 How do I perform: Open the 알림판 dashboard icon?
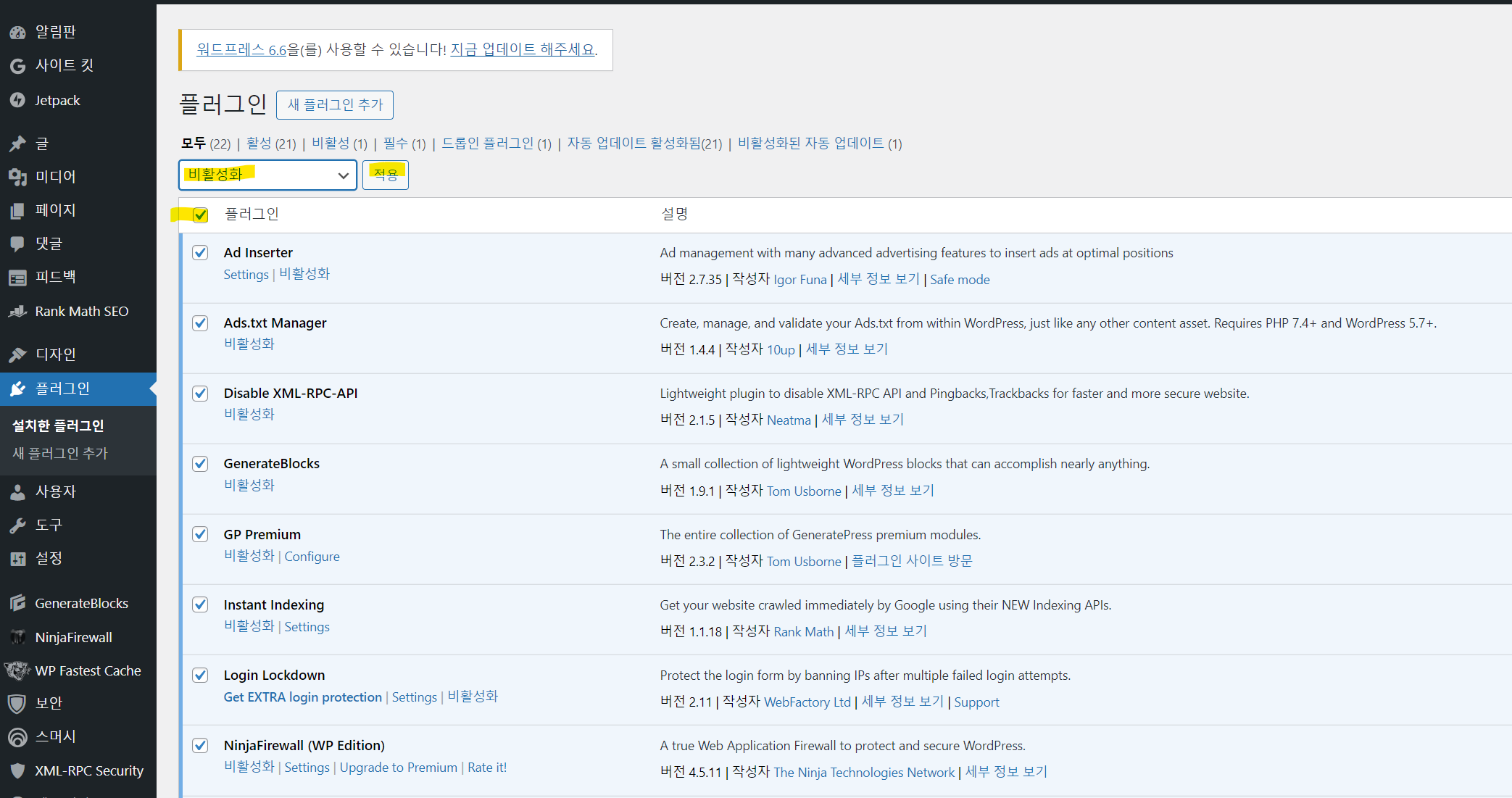coord(17,32)
